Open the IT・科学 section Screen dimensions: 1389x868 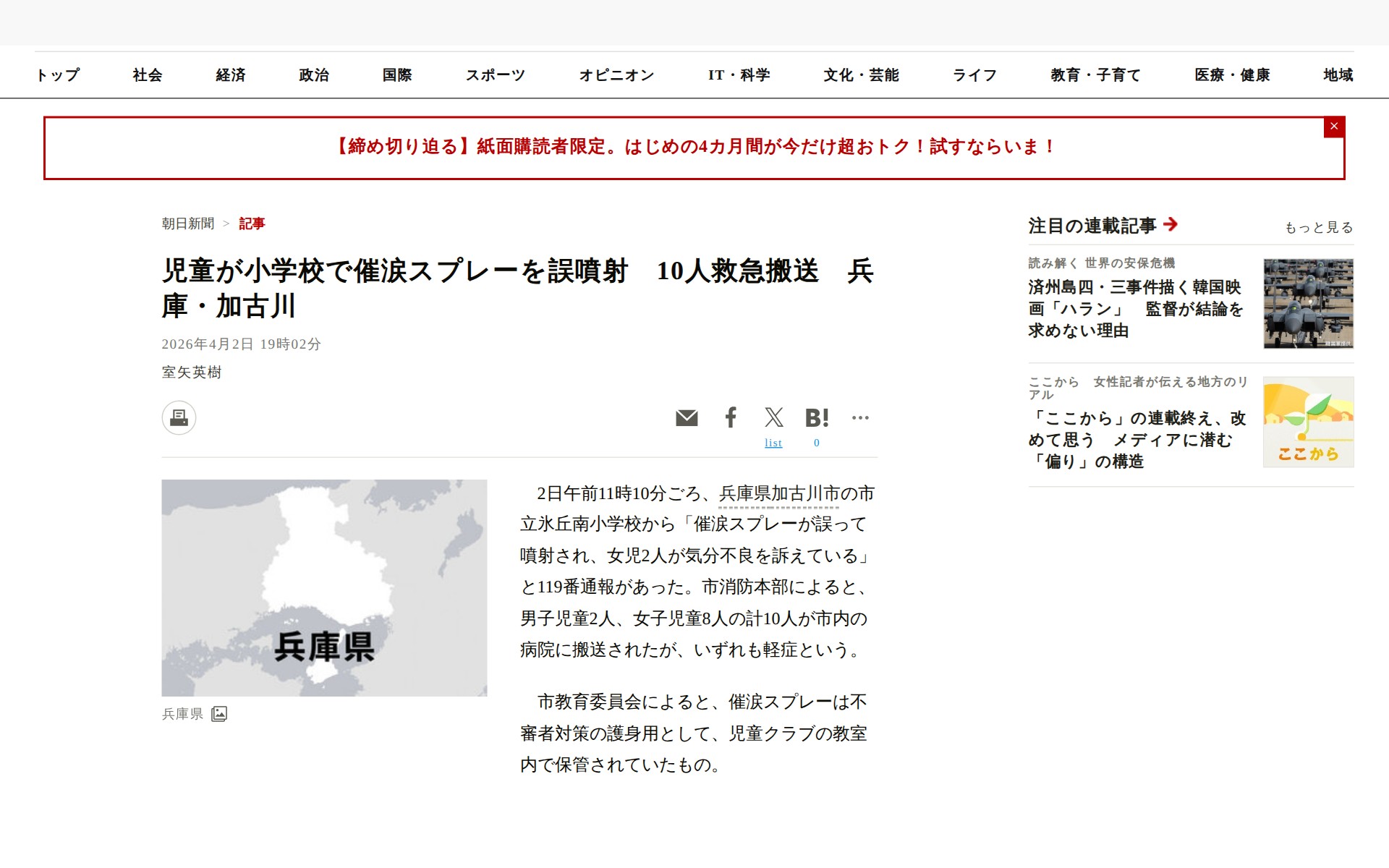pos(739,75)
